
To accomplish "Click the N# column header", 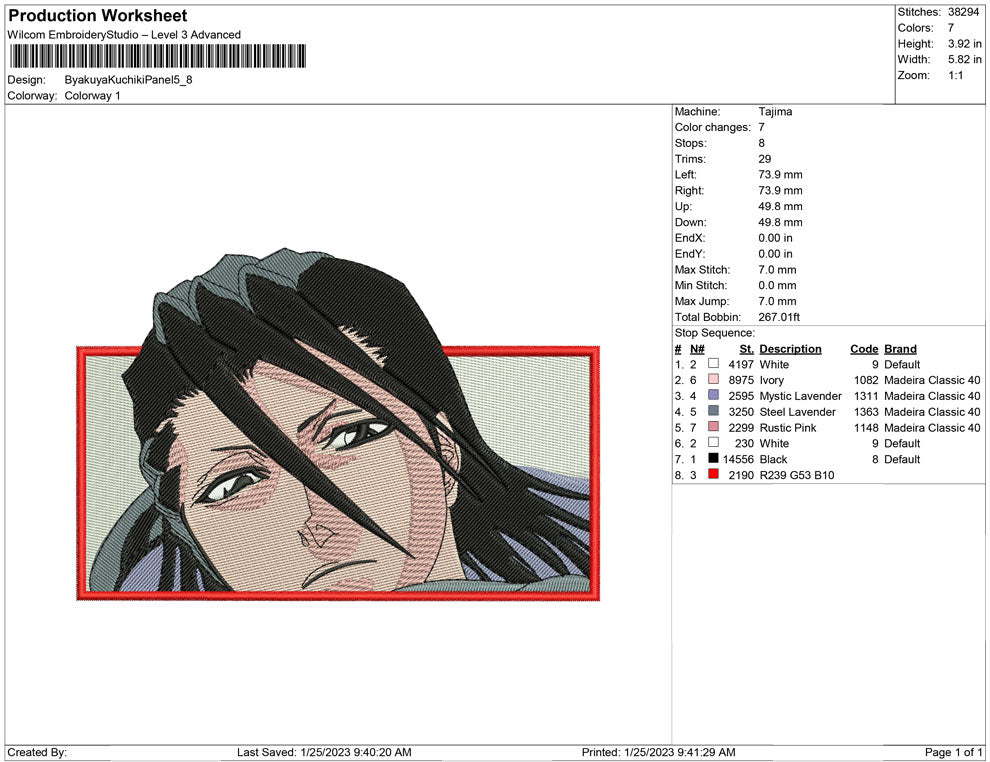I will [697, 349].
